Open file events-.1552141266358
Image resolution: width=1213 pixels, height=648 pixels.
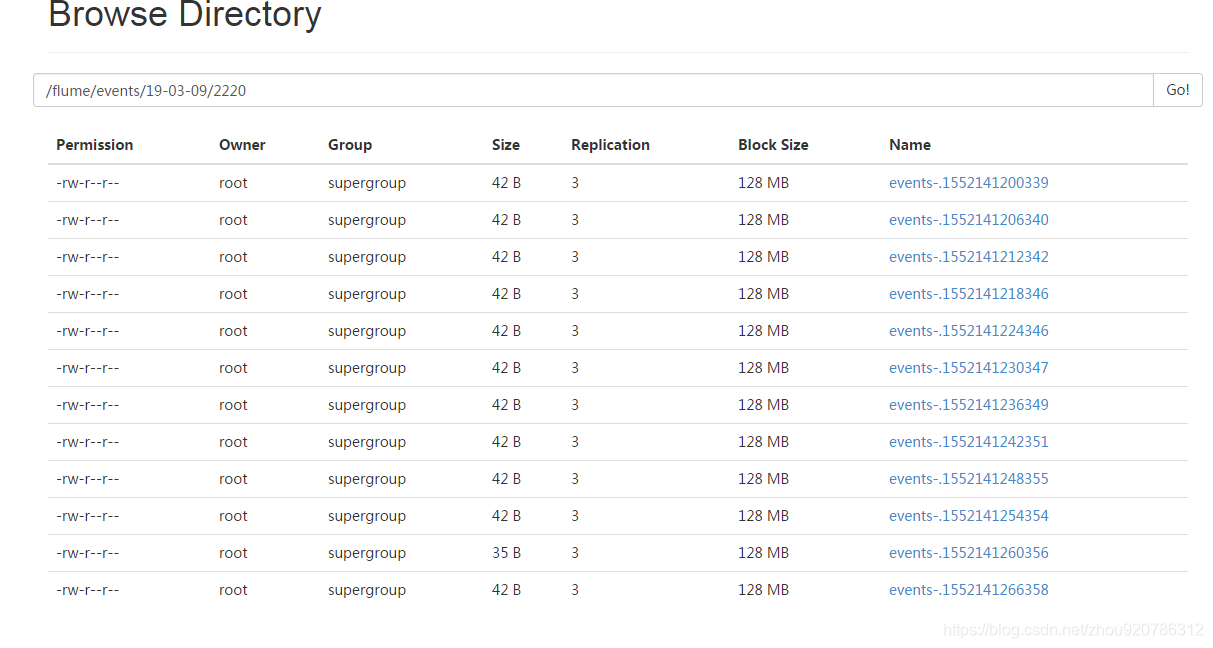click(969, 590)
